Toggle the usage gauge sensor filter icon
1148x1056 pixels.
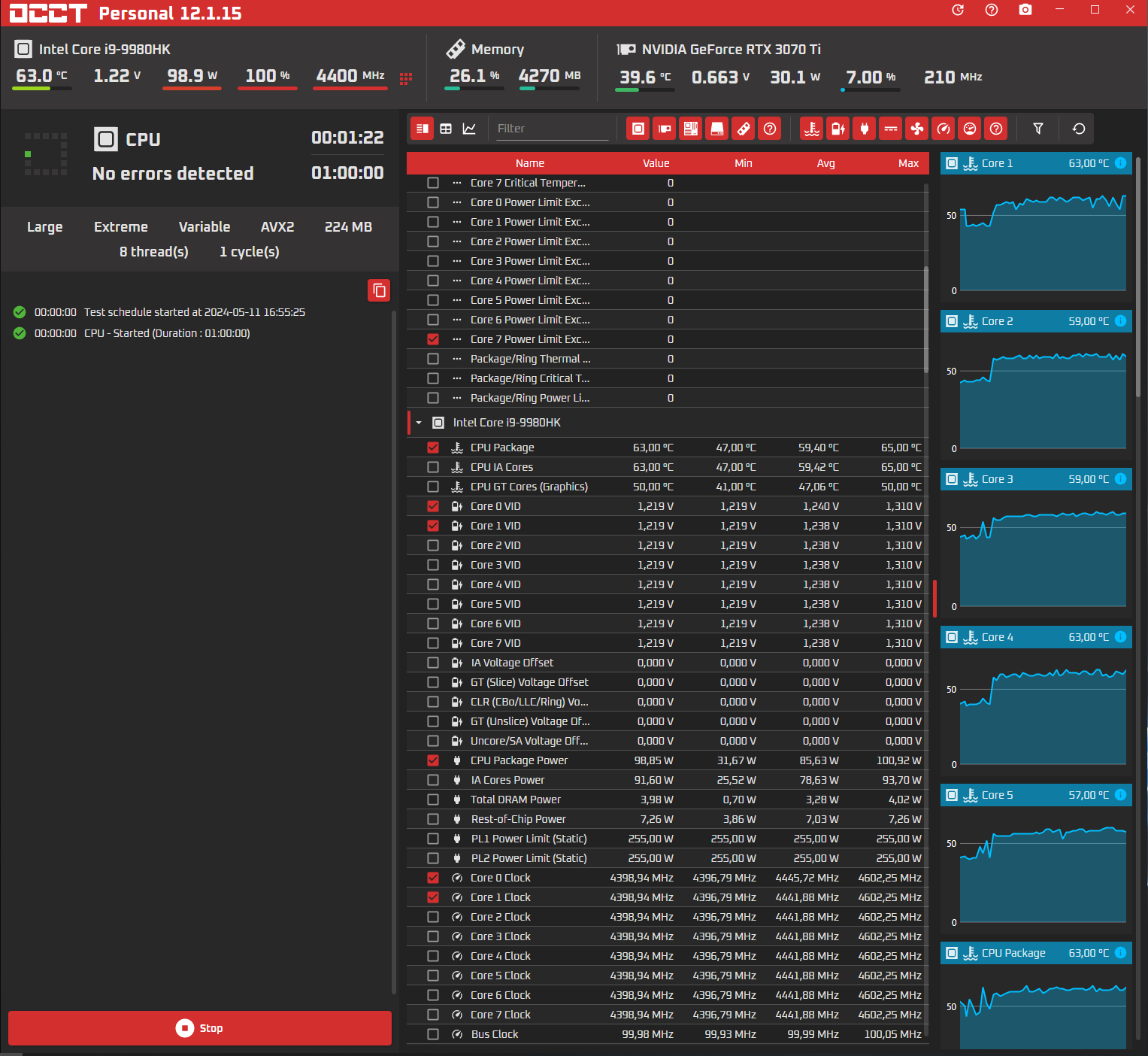tap(970, 129)
